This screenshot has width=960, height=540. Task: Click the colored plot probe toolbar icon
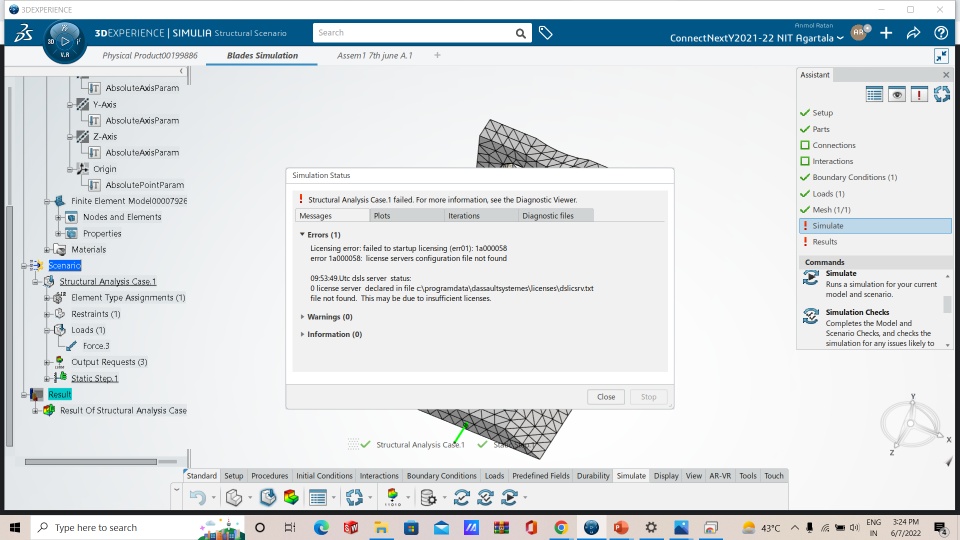coord(392,497)
